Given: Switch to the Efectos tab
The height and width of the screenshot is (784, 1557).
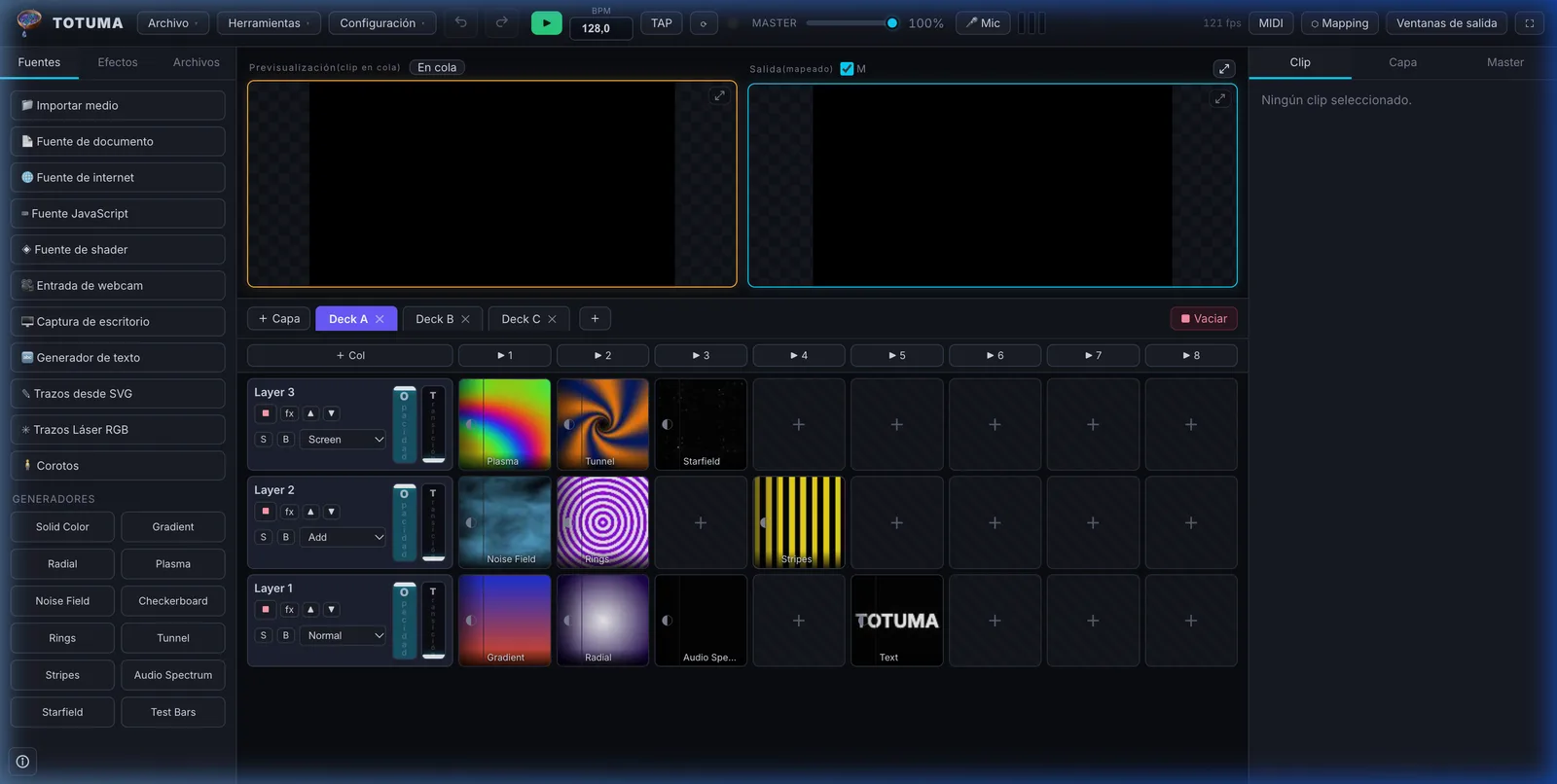Looking at the screenshot, I should [x=118, y=62].
